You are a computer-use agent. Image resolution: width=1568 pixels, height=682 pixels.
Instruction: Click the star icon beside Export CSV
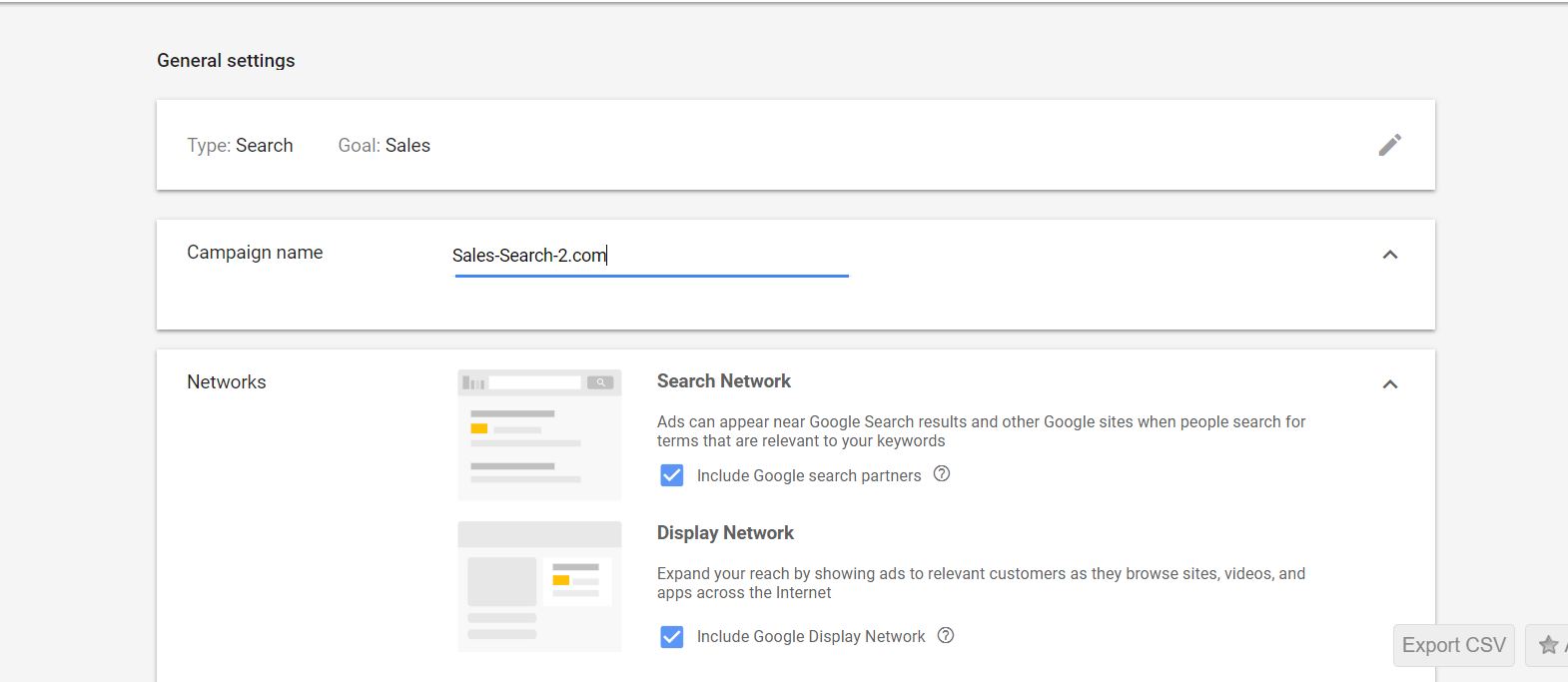coord(1548,645)
